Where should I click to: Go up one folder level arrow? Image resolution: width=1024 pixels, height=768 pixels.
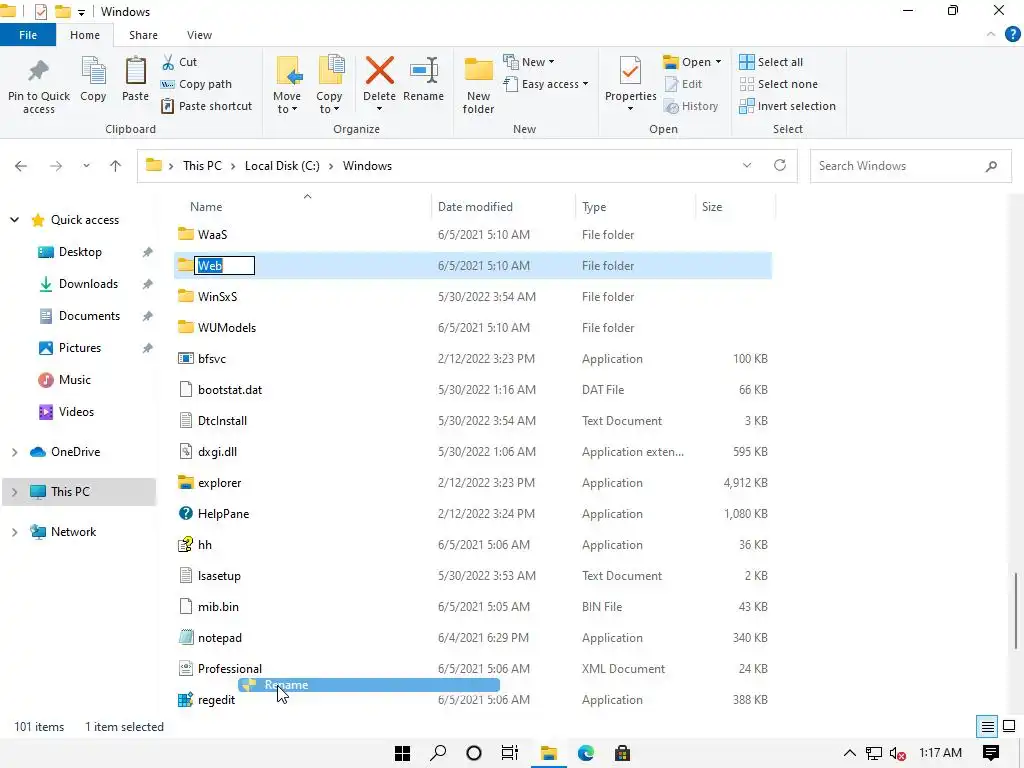116,166
